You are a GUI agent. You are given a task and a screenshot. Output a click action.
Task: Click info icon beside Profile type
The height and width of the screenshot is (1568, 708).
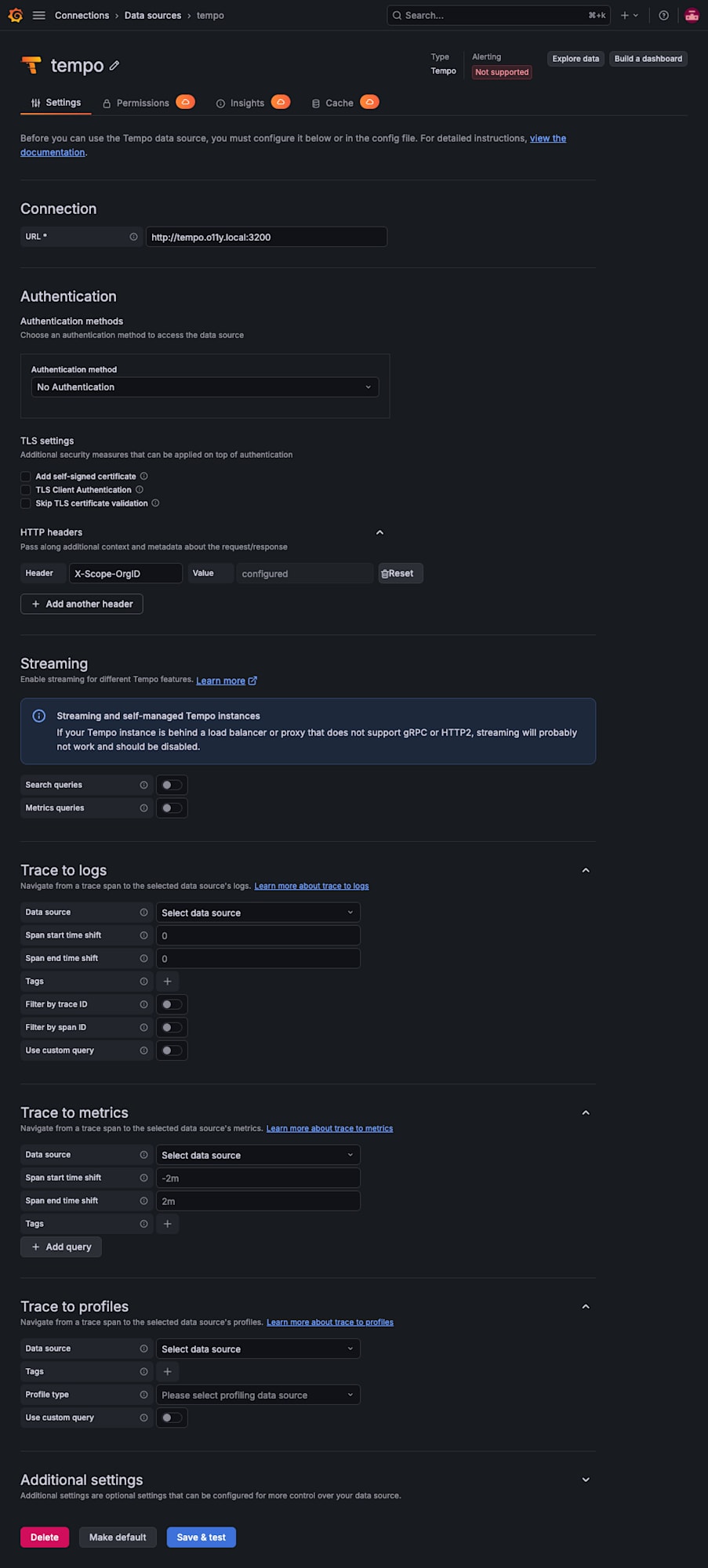coord(143,1394)
